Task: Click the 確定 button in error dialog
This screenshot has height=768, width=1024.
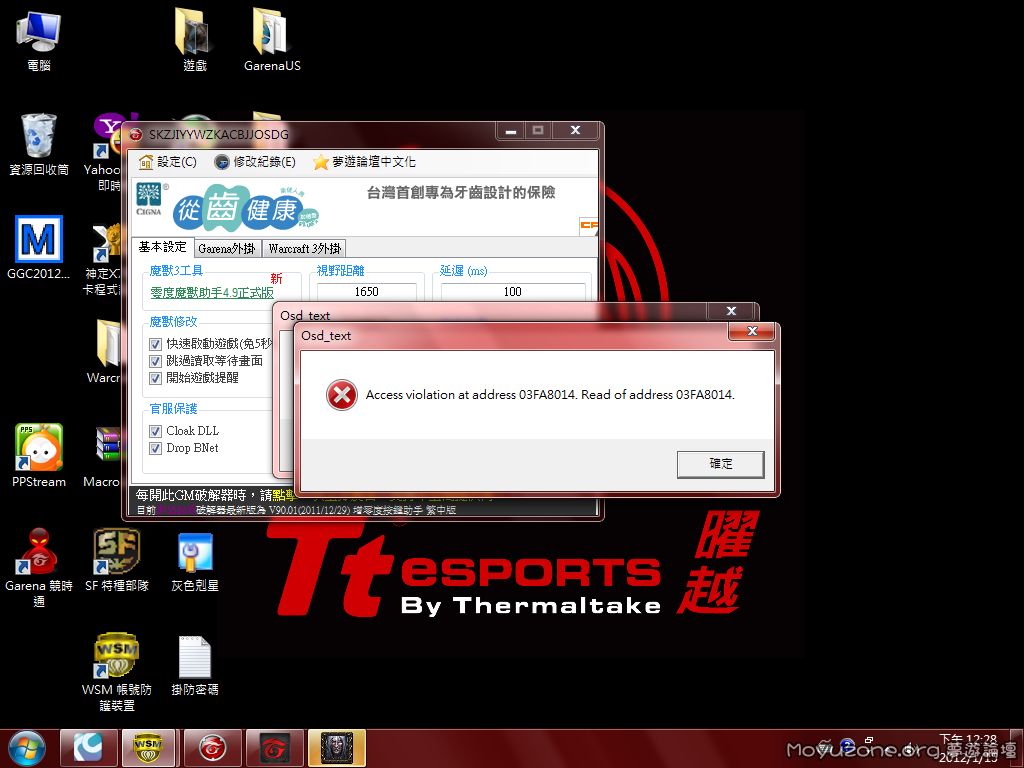Action: [720, 464]
